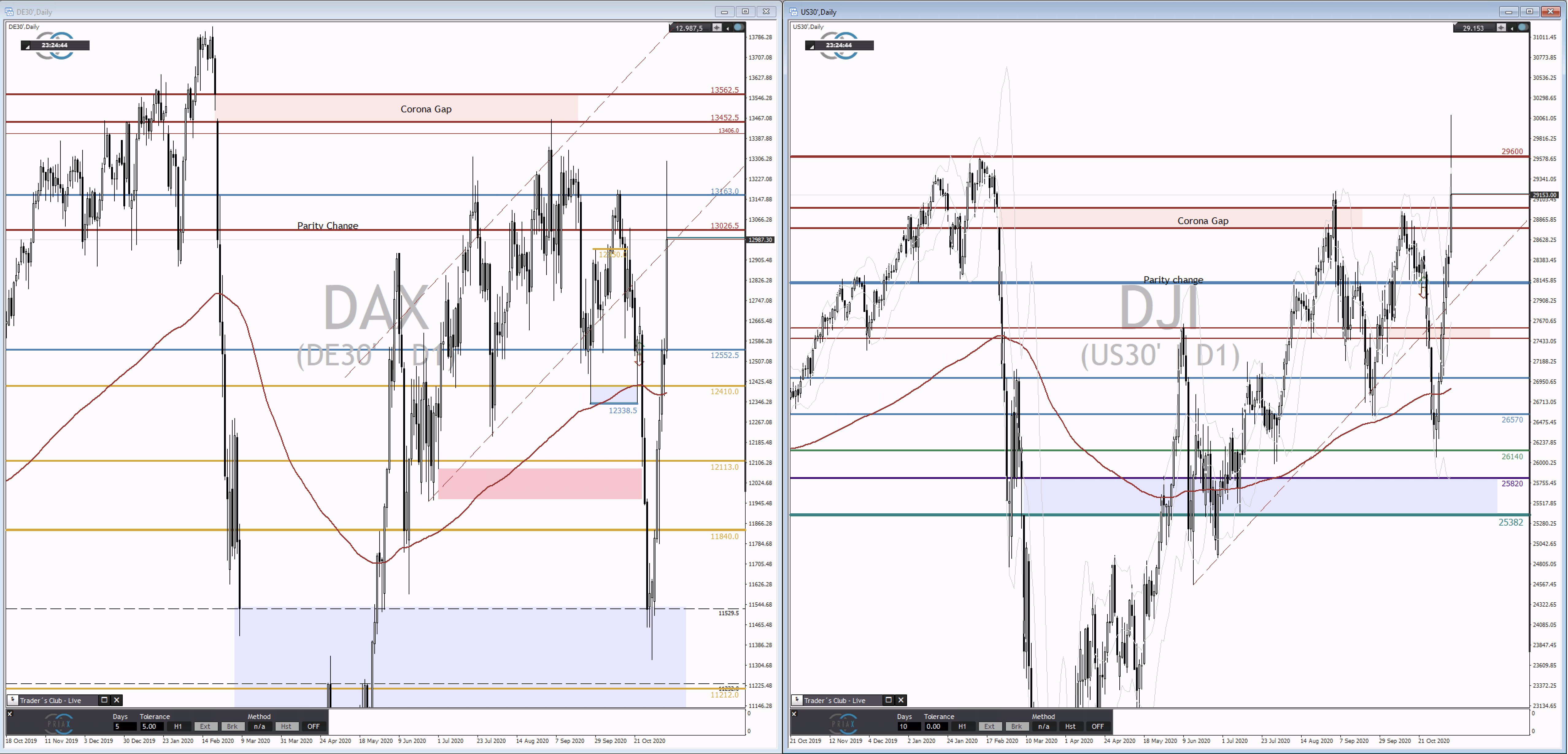
Task: Toggle blue circle switch in DE30 price widget
Action: [738, 27]
